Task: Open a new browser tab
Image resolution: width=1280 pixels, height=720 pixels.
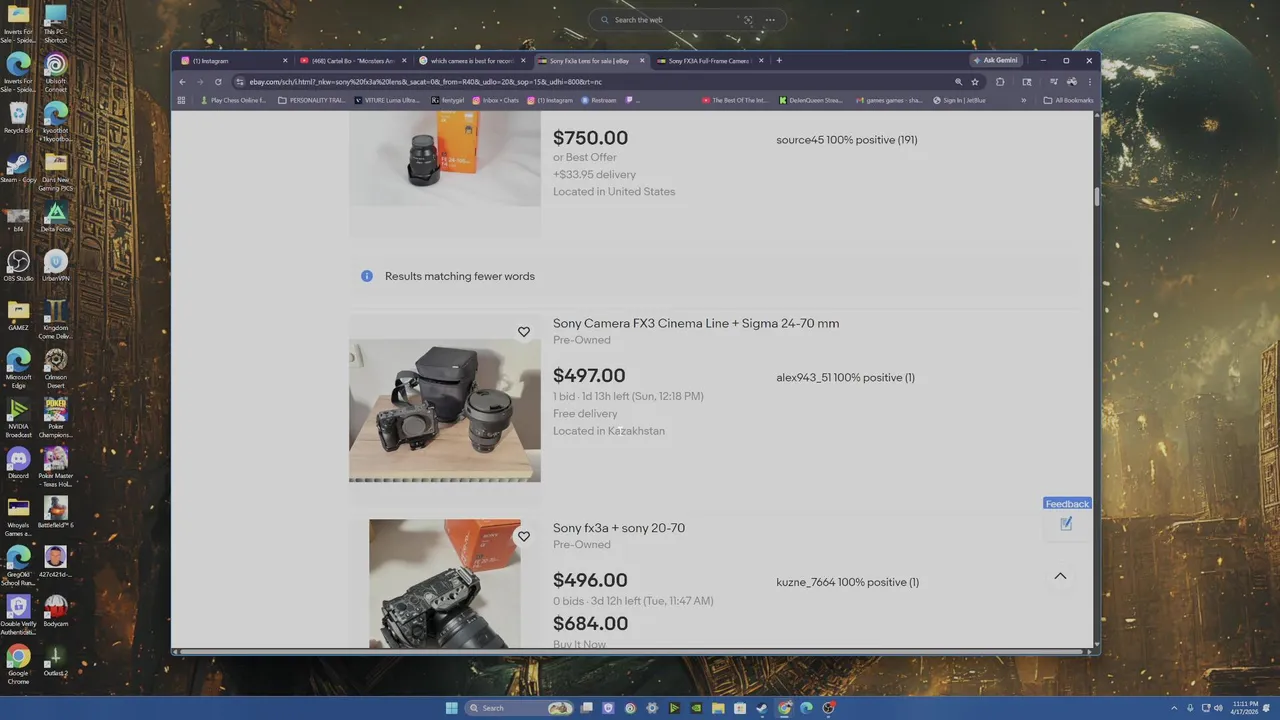Action: coord(779,61)
